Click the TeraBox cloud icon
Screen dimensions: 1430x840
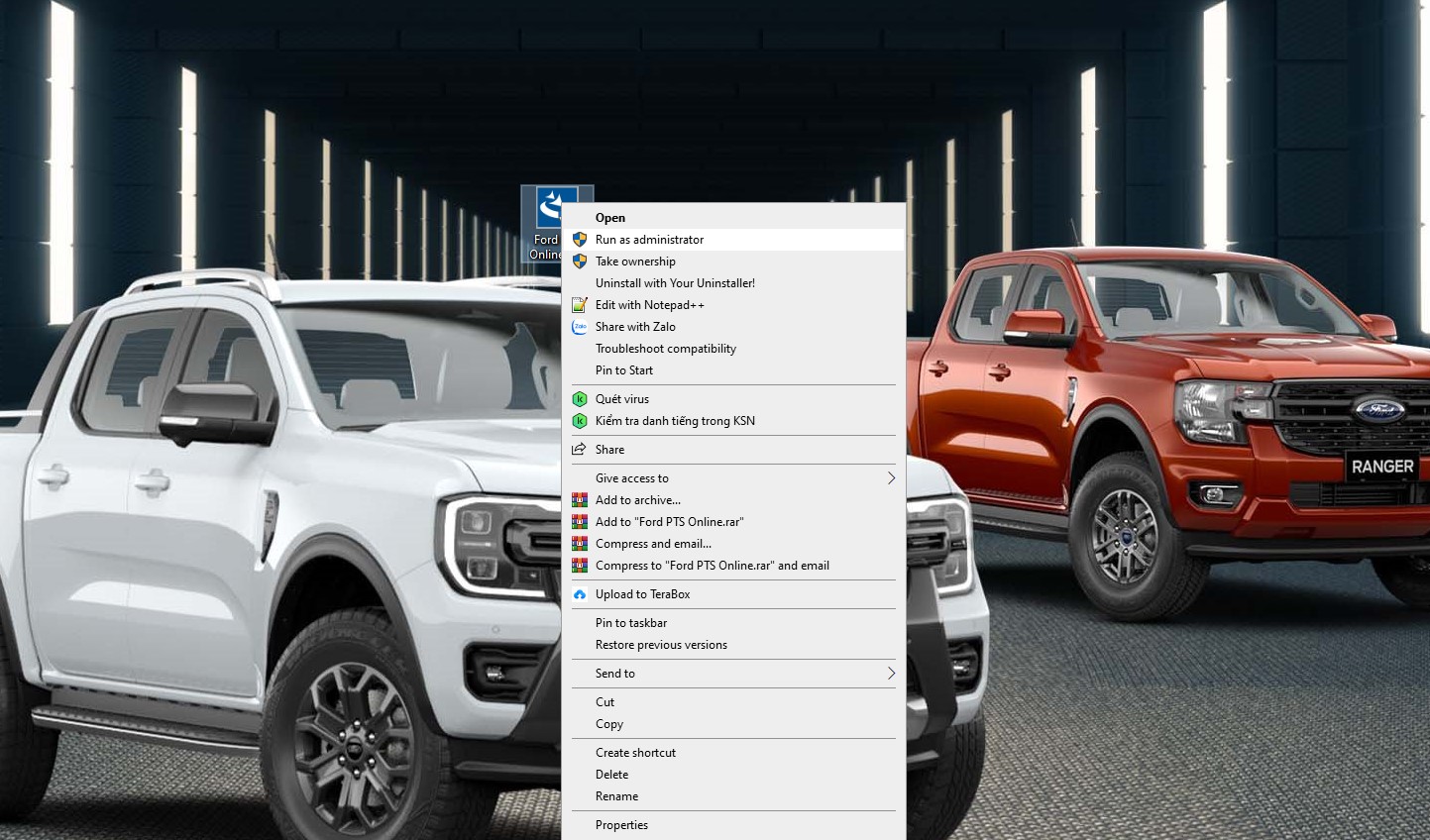[x=580, y=594]
